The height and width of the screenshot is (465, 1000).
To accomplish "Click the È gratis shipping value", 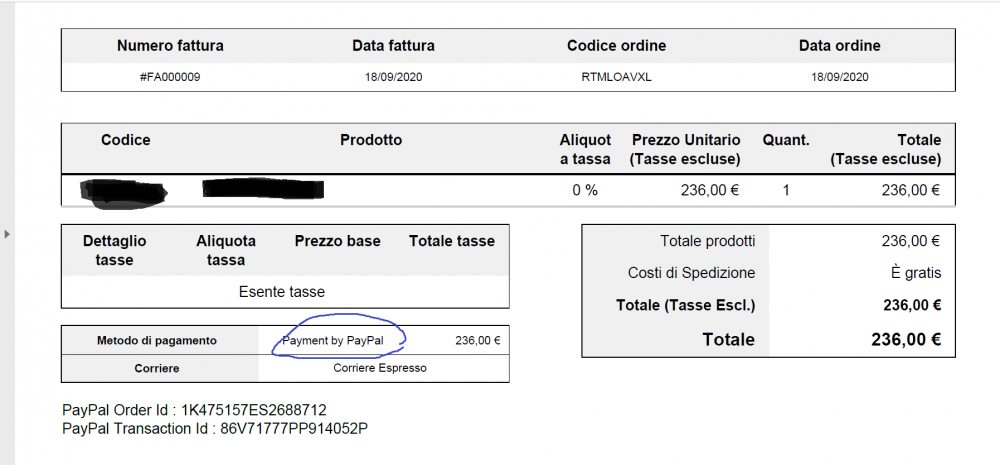I will pyautogui.click(x=916, y=273).
